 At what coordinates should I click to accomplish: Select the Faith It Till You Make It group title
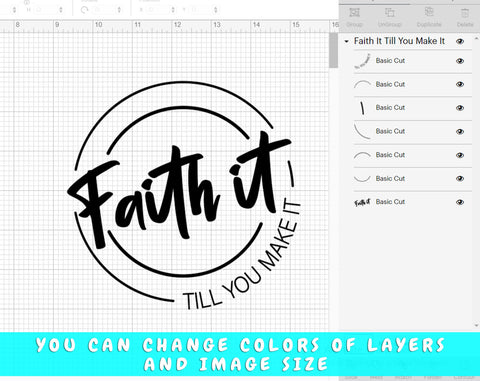tap(399, 41)
